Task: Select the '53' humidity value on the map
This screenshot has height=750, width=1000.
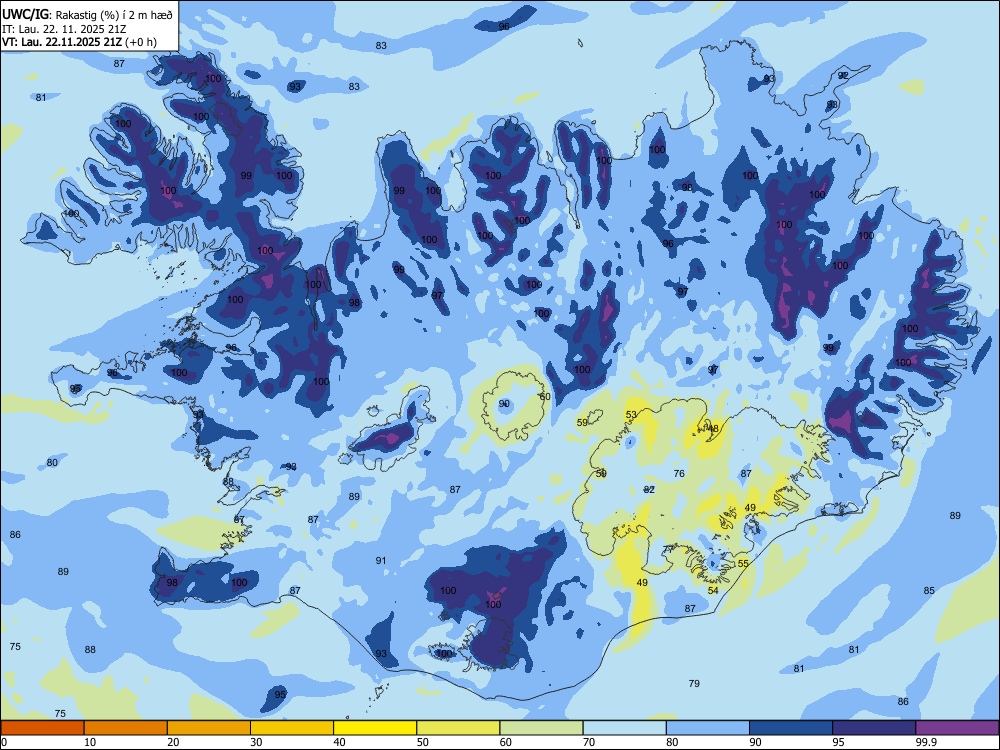Action: pos(631,415)
